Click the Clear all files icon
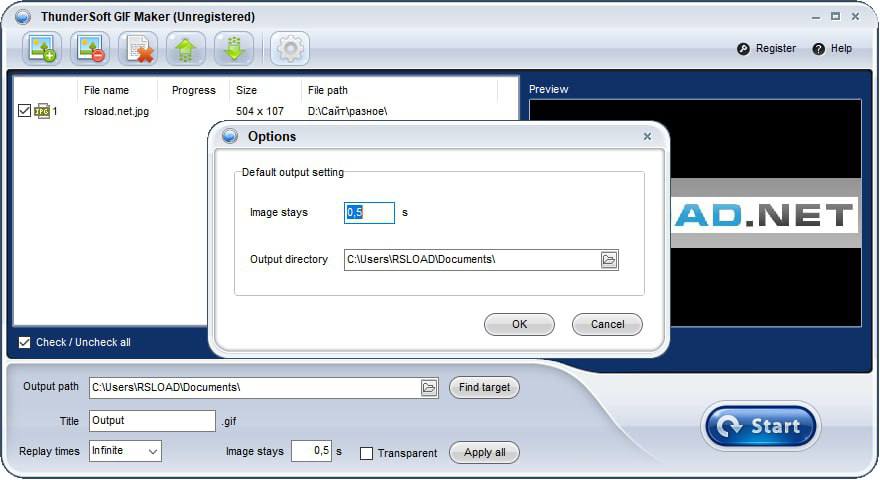The width and height of the screenshot is (880, 480). tap(138, 48)
